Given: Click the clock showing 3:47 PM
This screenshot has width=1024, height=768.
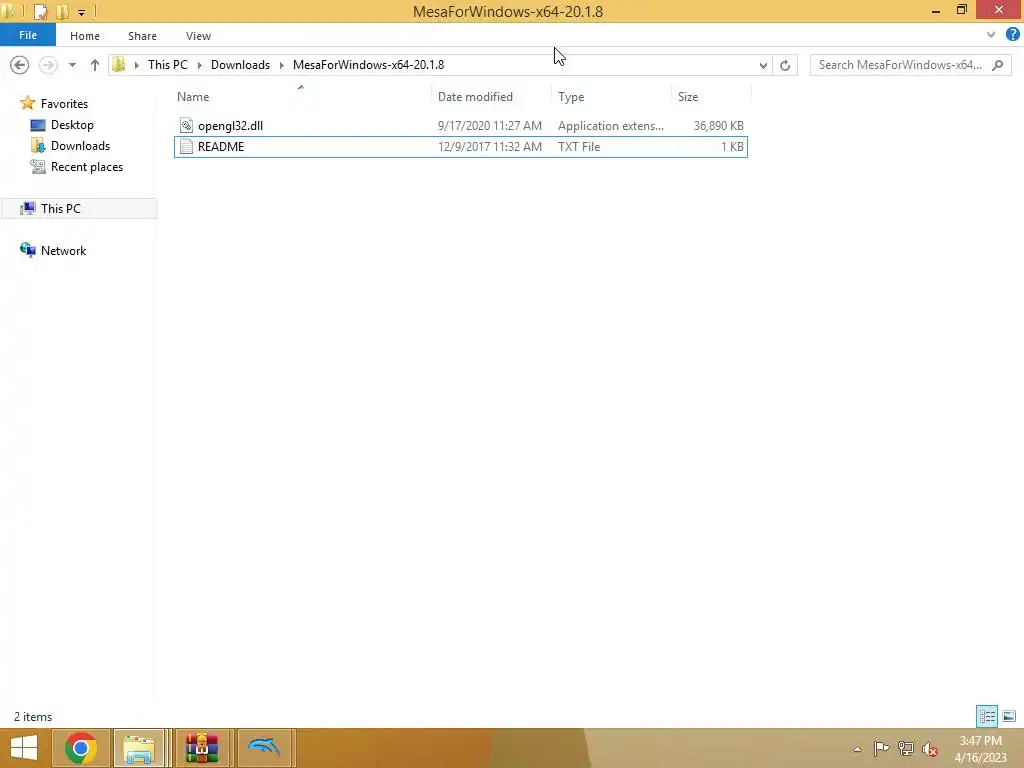Looking at the screenshot, I should click(980, 748).
